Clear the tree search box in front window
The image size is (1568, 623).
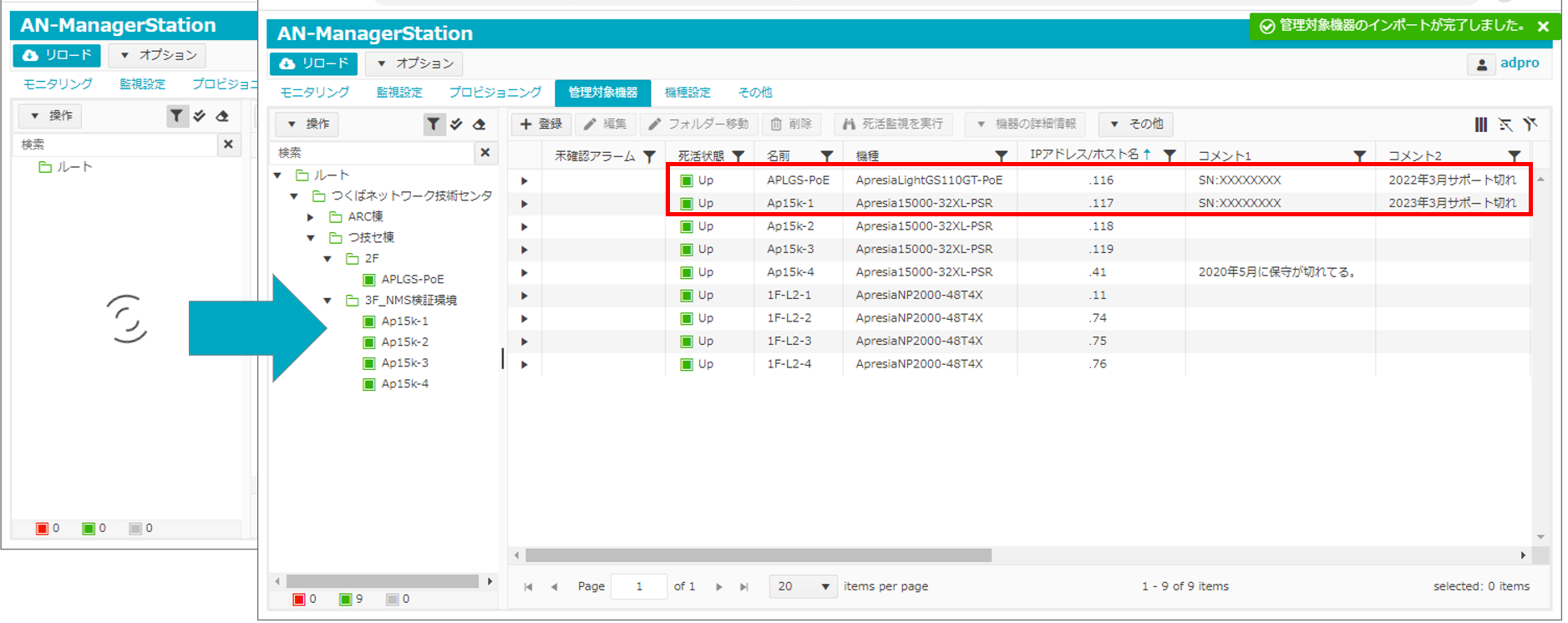(x=485, y=153)
